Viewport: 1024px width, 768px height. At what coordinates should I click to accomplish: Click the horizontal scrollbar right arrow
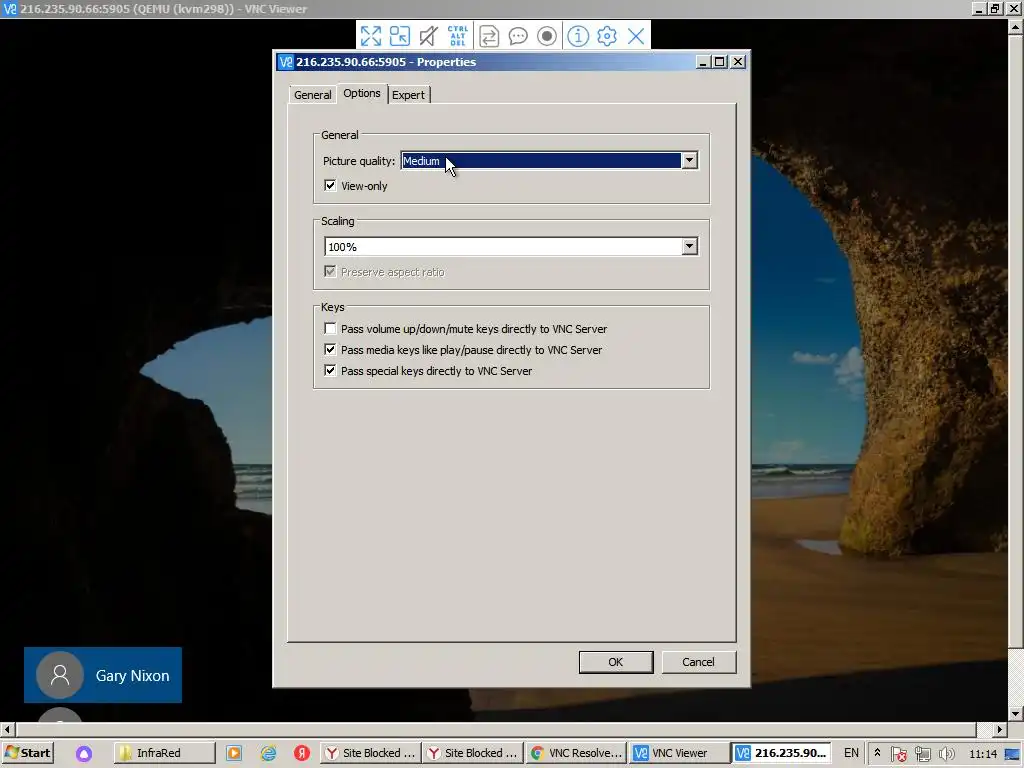coord(1000,729)
